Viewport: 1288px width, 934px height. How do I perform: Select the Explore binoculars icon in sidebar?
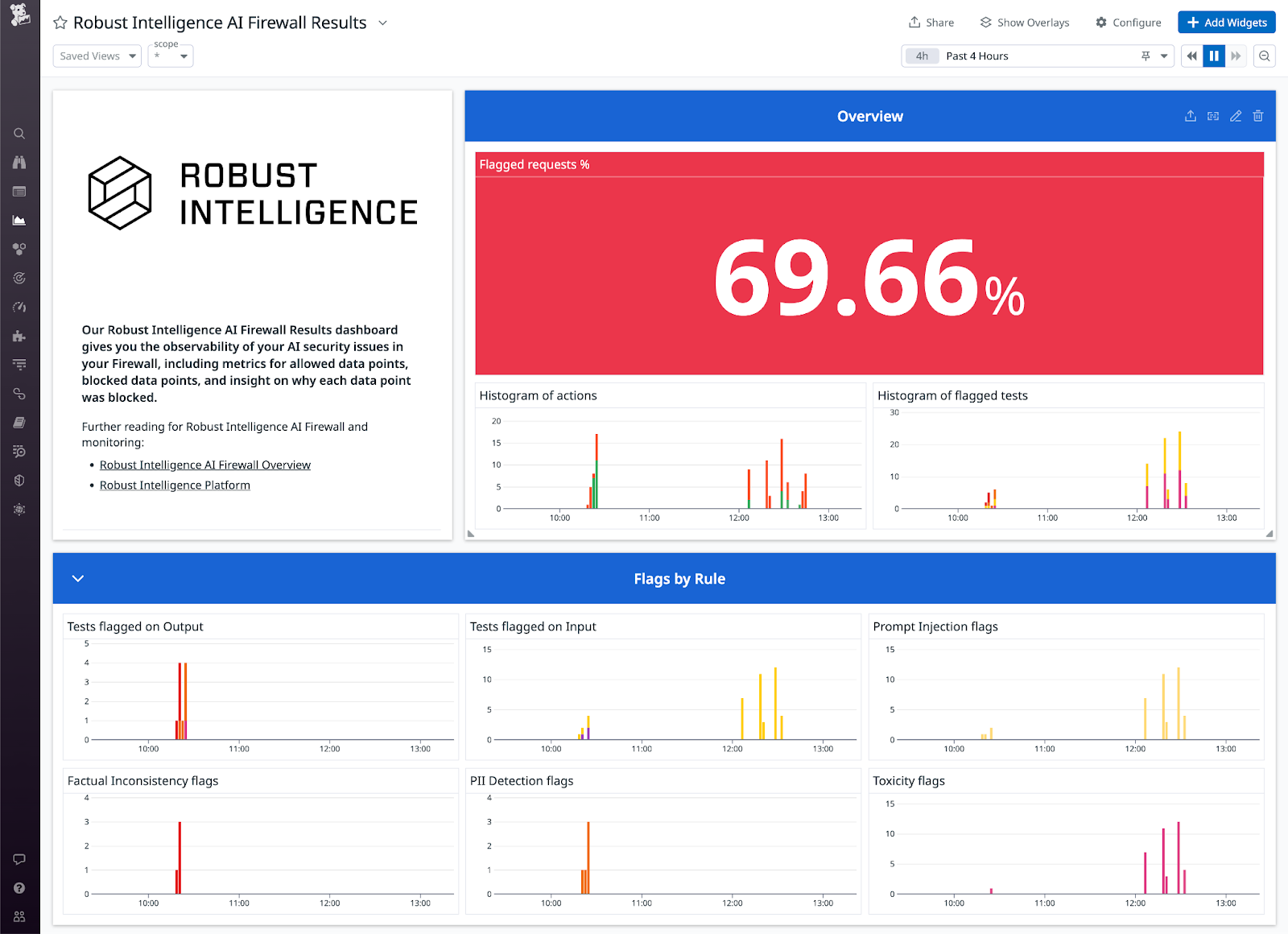pos(19,162)
